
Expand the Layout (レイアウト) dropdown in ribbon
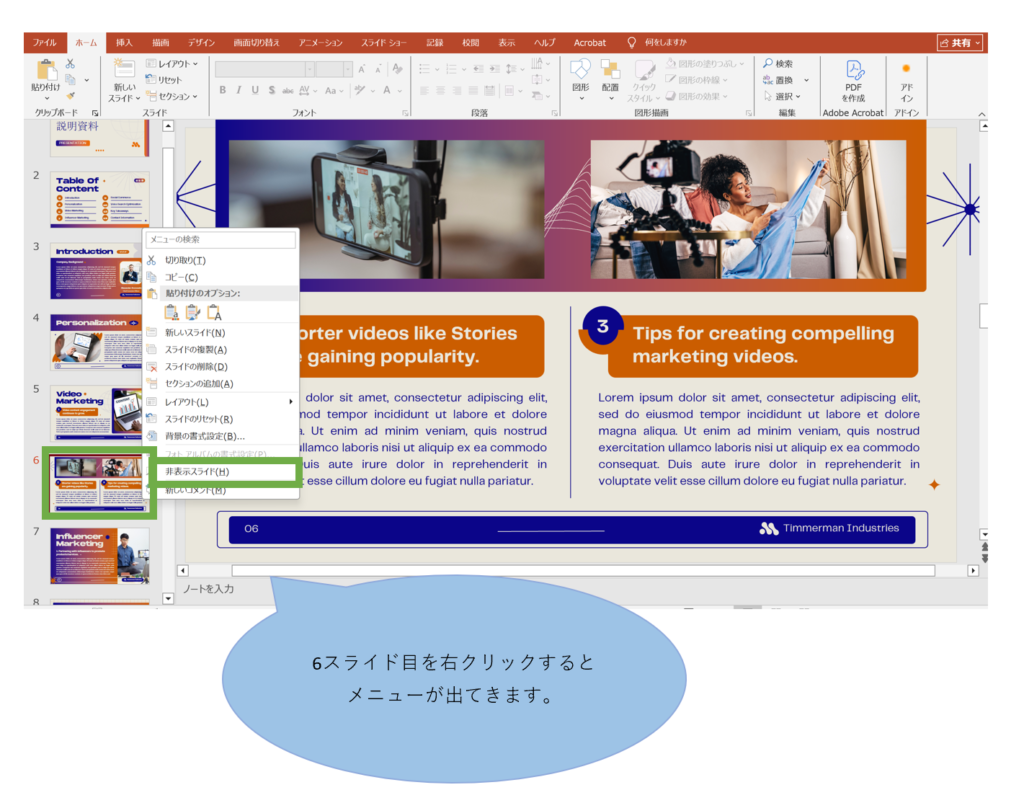click(x=172, y=64)
